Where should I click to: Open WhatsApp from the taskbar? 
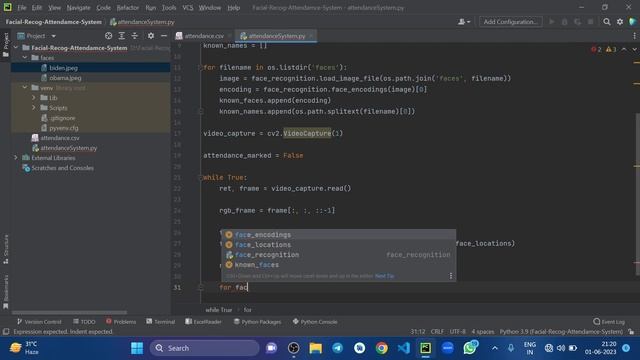[469, 348]
